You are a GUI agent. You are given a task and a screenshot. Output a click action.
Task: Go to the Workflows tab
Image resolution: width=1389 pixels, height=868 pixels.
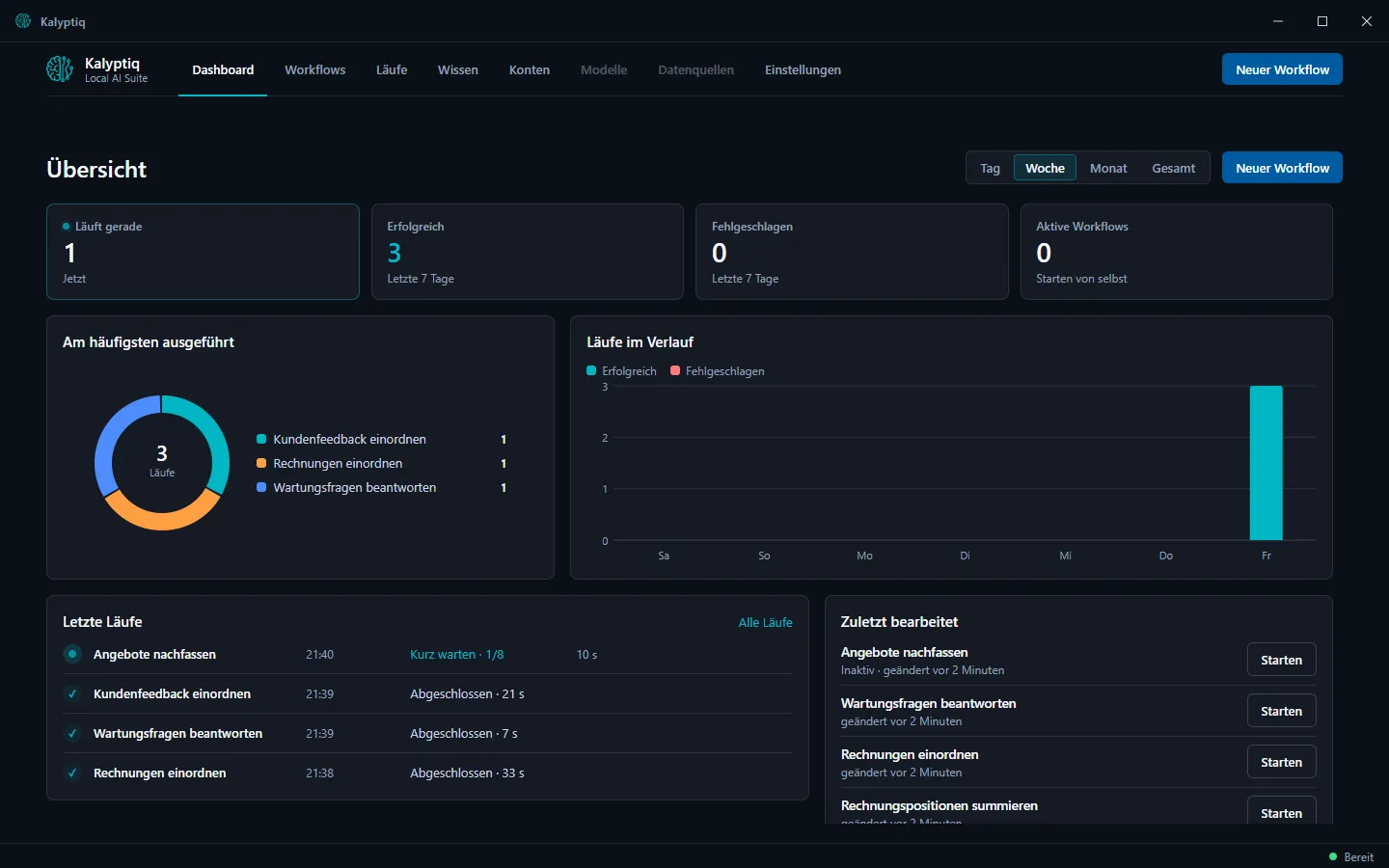tap(314, 69)
